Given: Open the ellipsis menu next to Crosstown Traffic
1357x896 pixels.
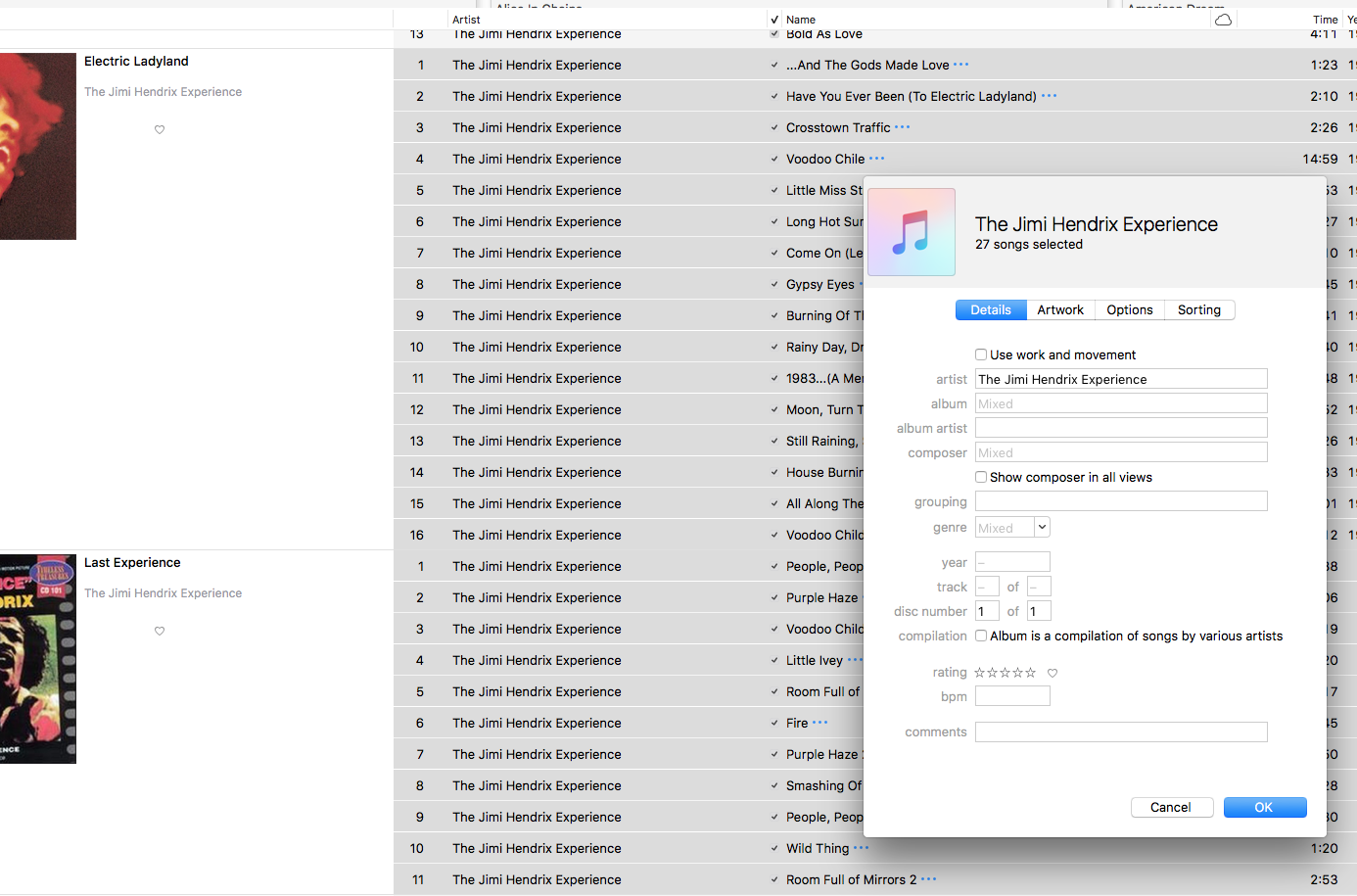Looking at the screenshot, I should tap(903, 127).
